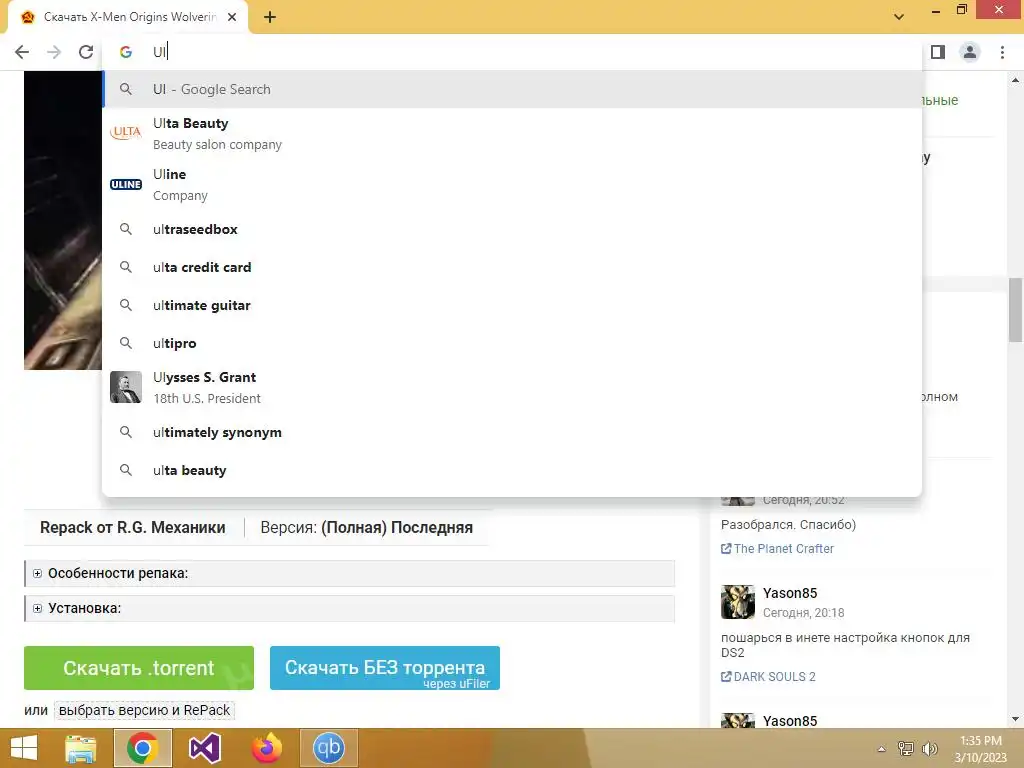The width and height of the screenshot is (1024, 768).
Task: Select the 'ultimately synonym' suggestion
Action: [x=512, y=432]
